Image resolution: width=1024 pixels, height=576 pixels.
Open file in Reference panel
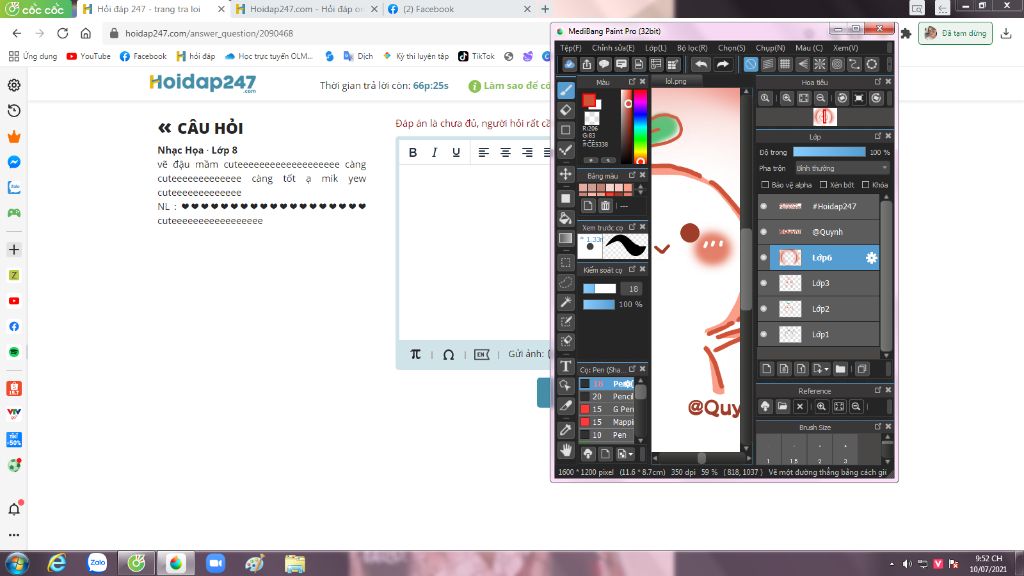click(x=782, y=406)
